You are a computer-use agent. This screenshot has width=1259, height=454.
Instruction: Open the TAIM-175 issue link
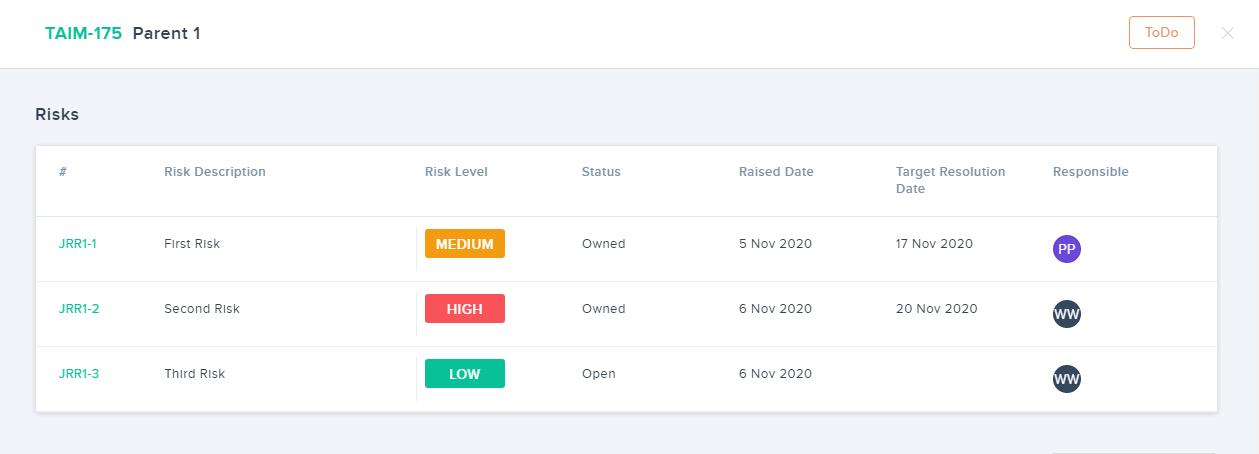[x=83, y=33]
